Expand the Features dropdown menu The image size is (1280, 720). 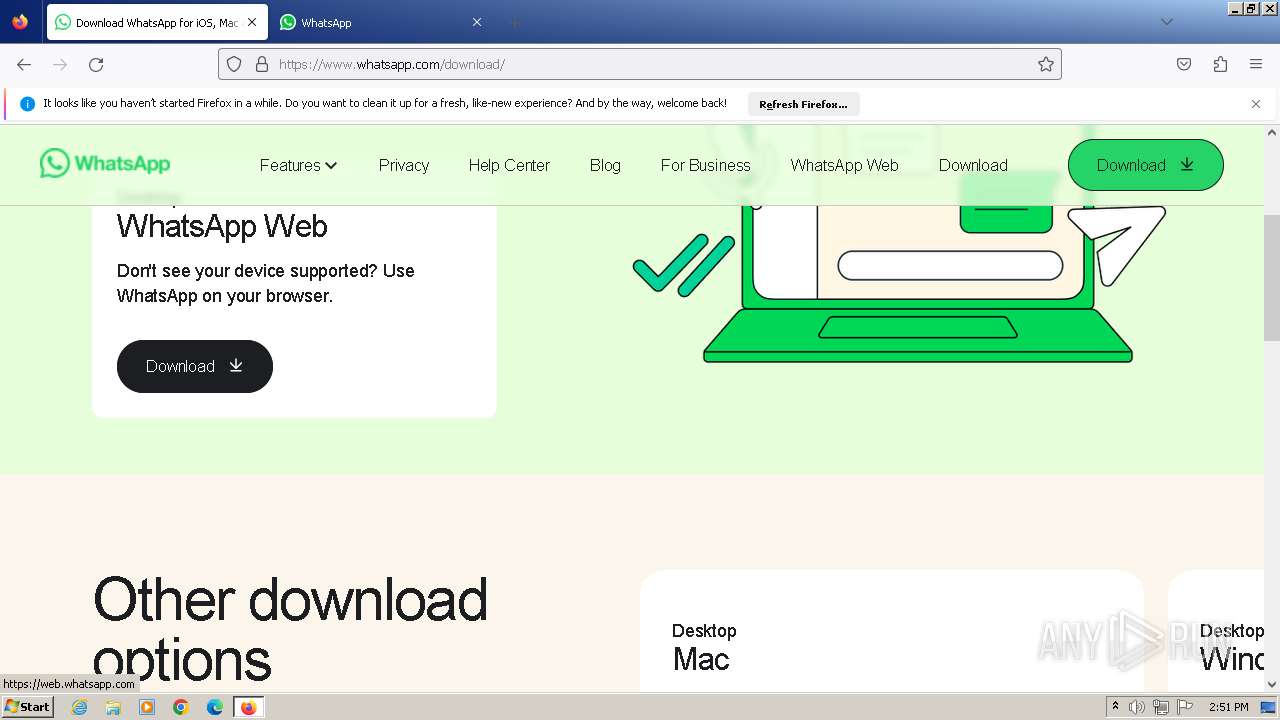[298, 165]
